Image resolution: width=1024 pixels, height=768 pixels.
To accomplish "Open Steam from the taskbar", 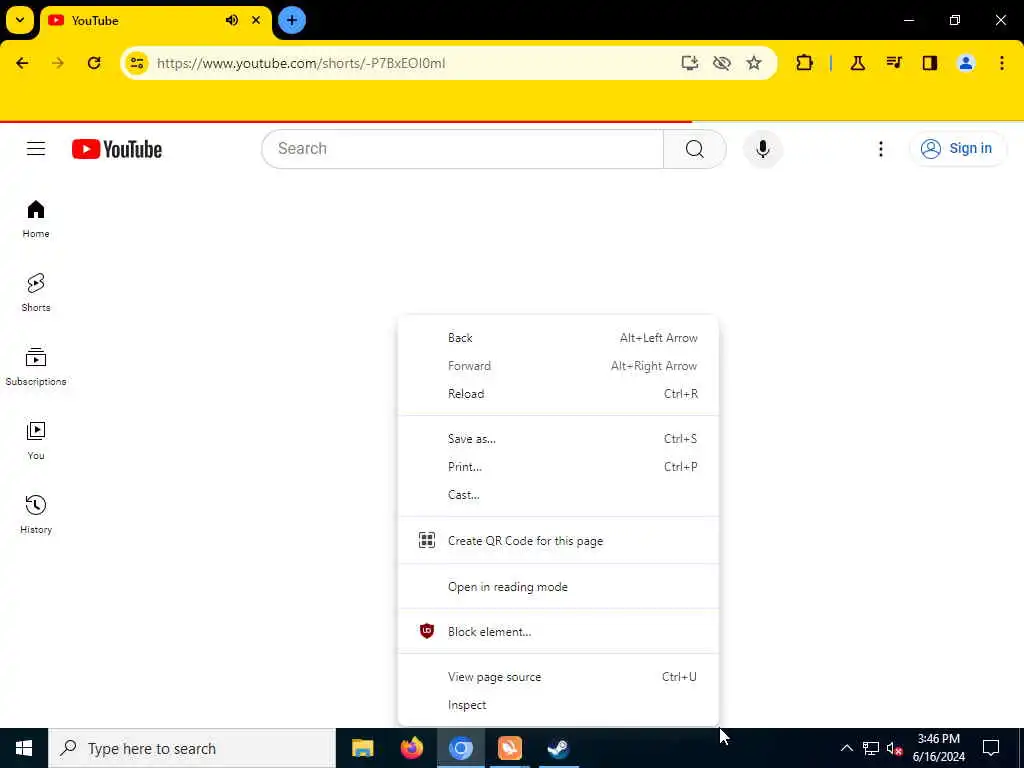I will (x=558, y=748).
